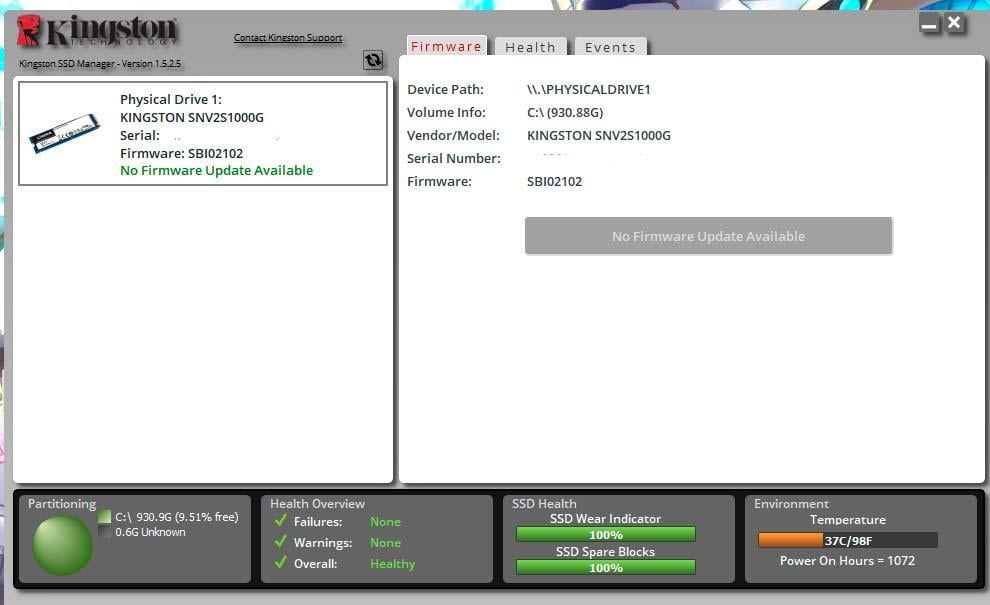990x605 pixels.
Task: Click the Failures green checkmark icon
Action: coord(281,521)
